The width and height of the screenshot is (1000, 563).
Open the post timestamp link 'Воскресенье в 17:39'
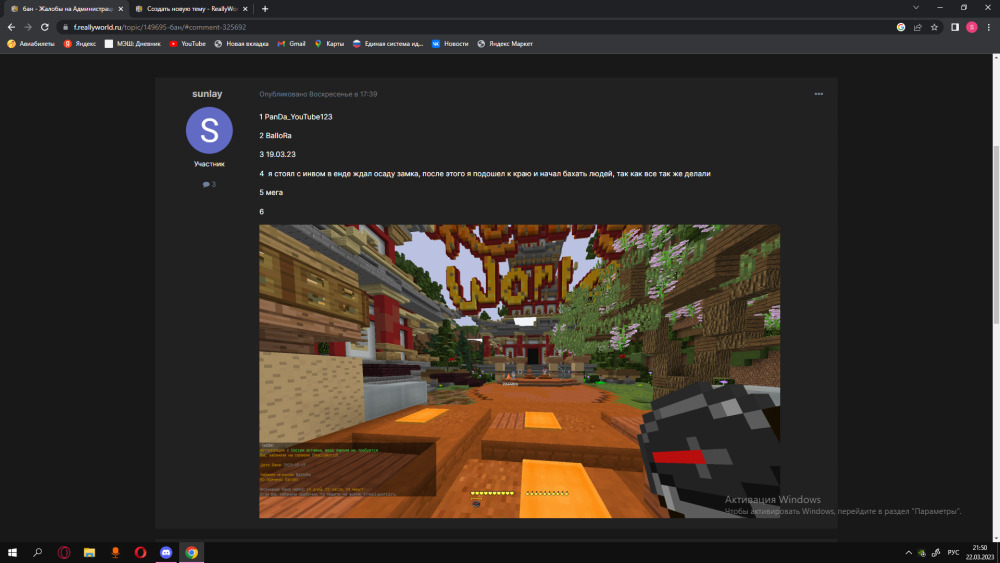coord(318,94)
